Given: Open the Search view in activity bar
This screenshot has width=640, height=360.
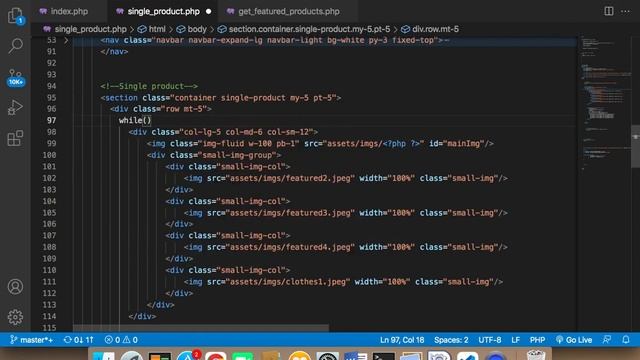Looking at the screenshot, I should pyautogui.click(x=15, y=45).
